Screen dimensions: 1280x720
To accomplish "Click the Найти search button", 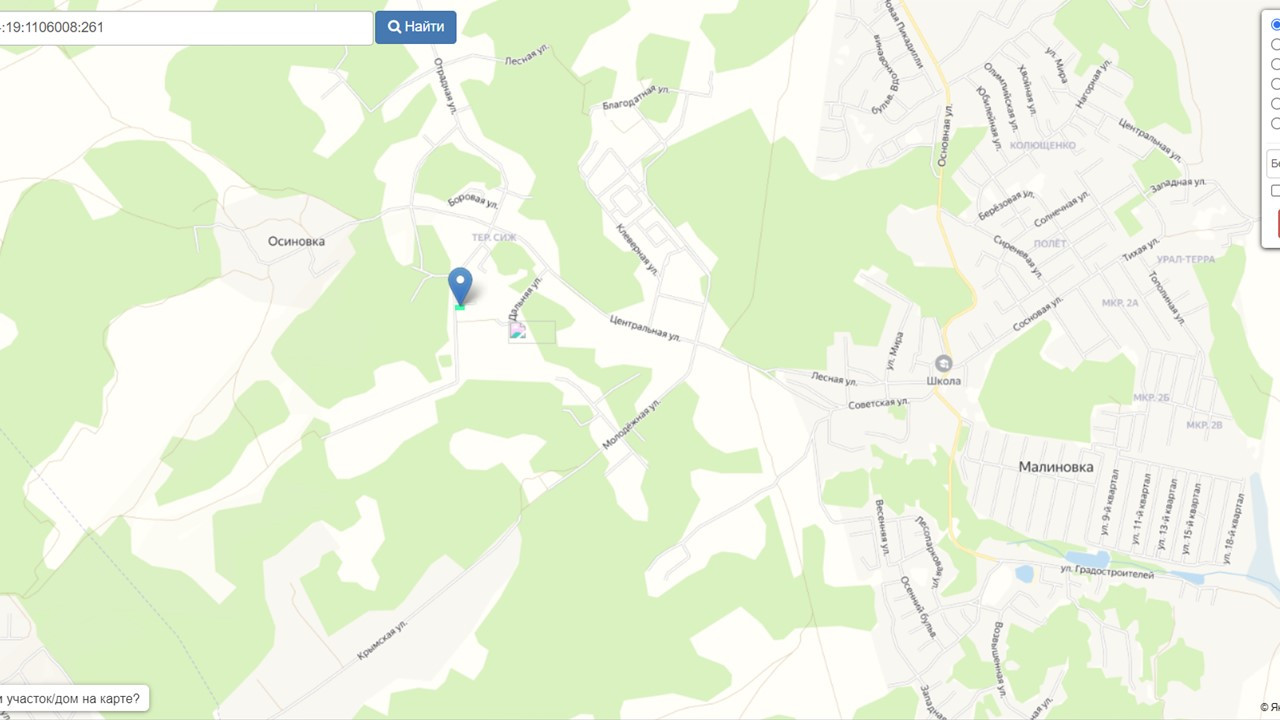I will click(x=416, y=27).
